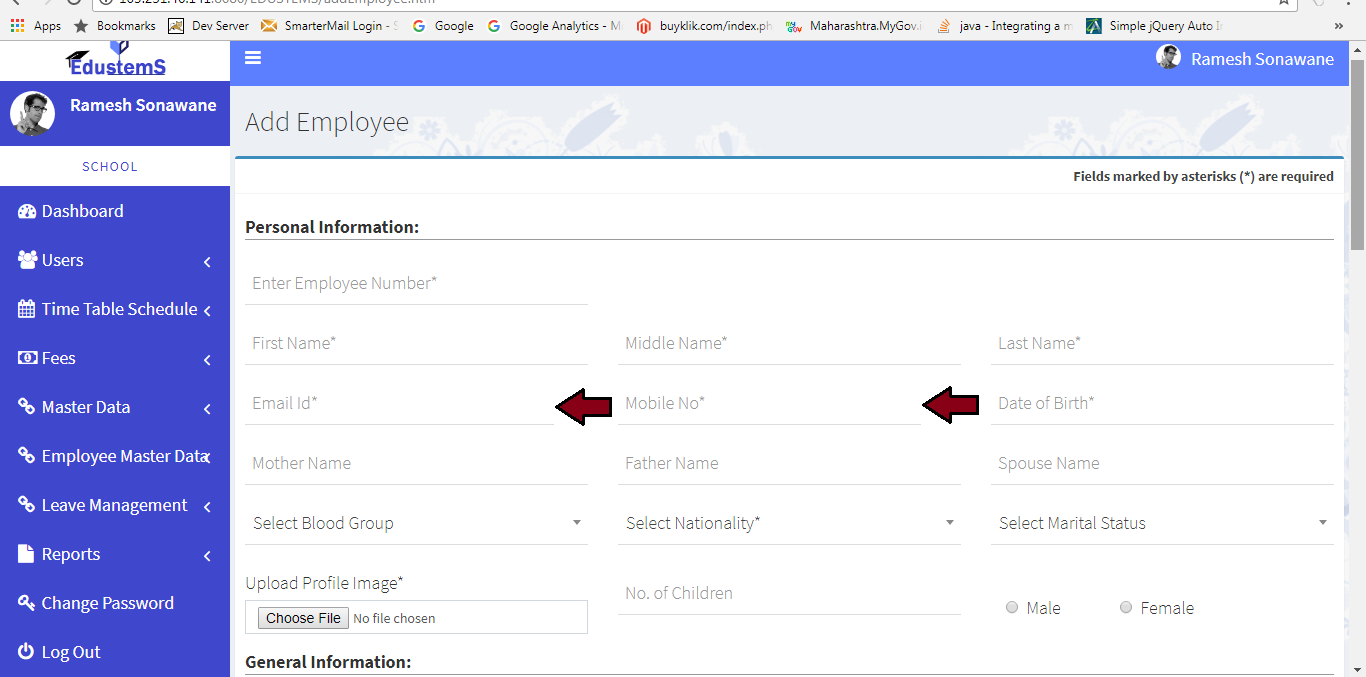Open the Select Nationality dropdown
The image size is (1366, 677).
789,523
